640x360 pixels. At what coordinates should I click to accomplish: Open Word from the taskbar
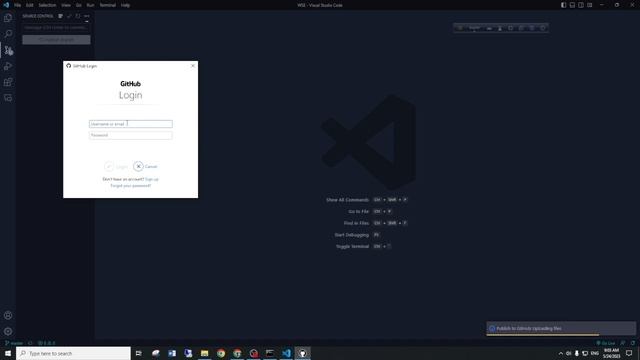[172, 353]
